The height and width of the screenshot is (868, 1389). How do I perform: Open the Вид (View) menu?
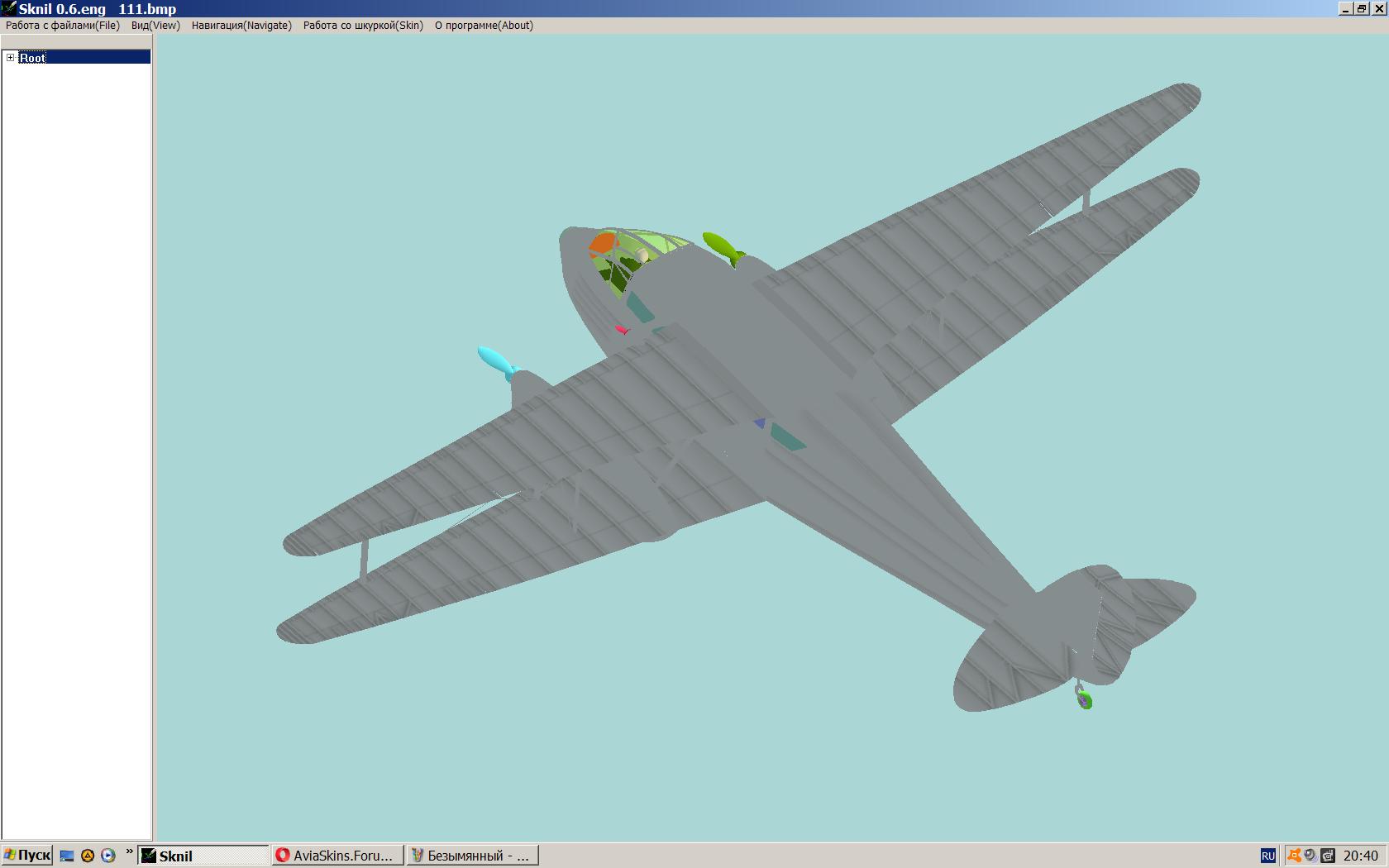pyautogui.click(x=155, y=26)
